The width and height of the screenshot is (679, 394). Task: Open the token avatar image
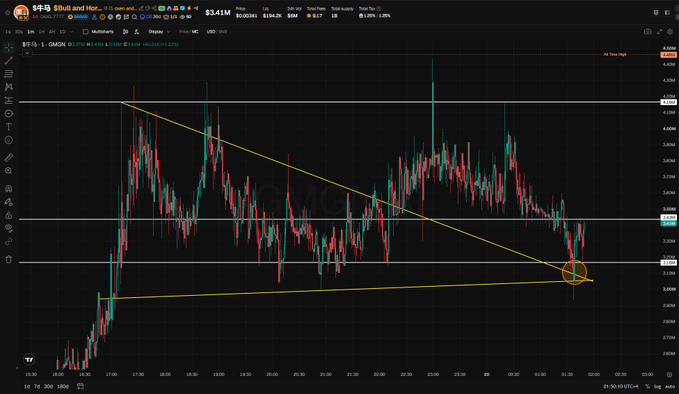click(21, 12)
